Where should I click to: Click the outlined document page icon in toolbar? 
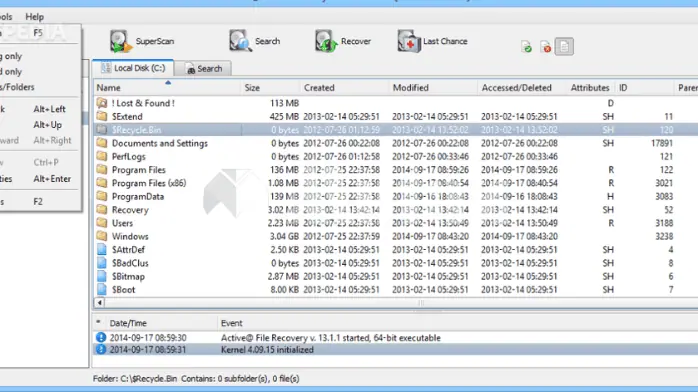564,47
